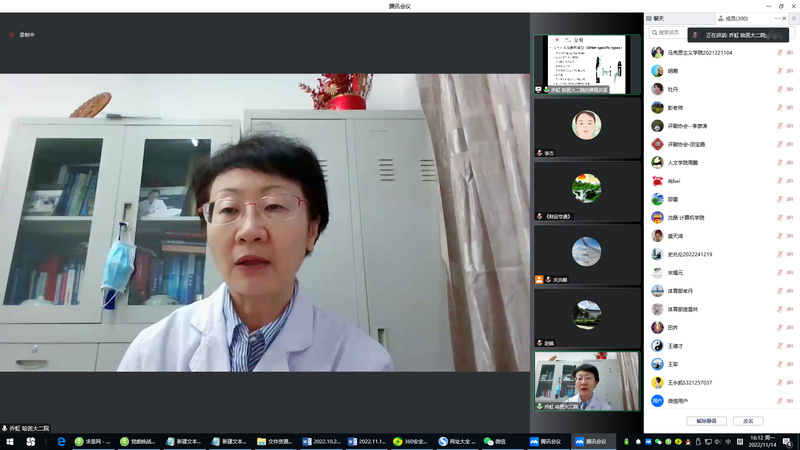This screenshot has width=800, height=450.
Task: Switch to the 聊天 chat tab
Action: (x=664, y=18)
